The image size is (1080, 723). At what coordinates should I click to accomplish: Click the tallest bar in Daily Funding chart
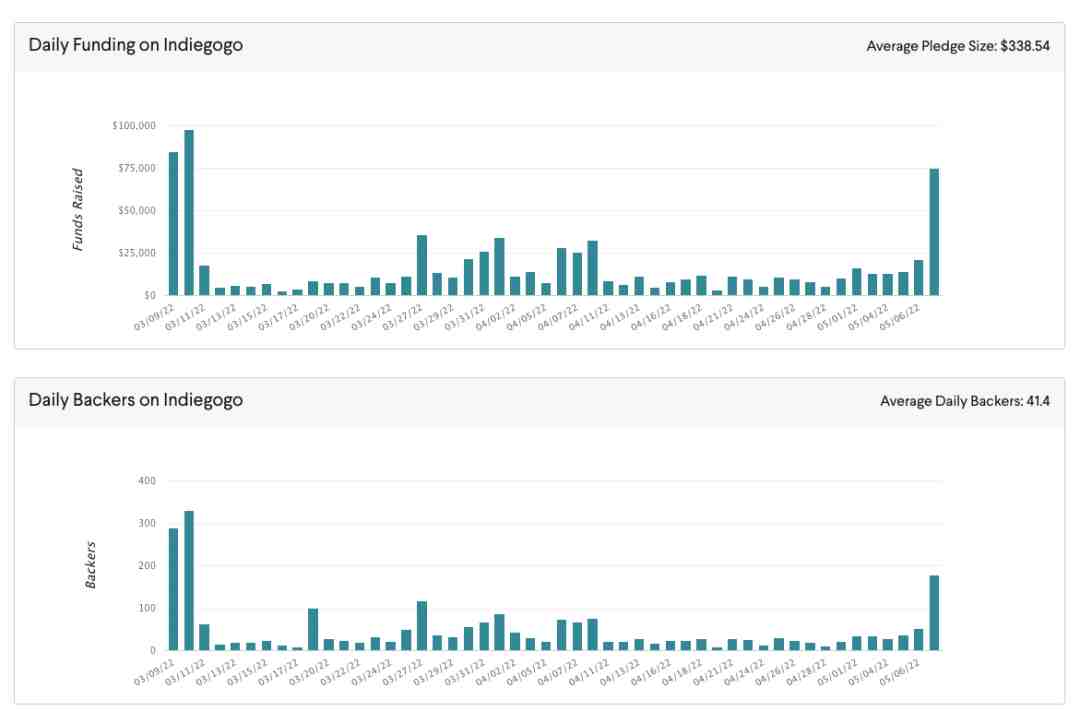[189, 213]
